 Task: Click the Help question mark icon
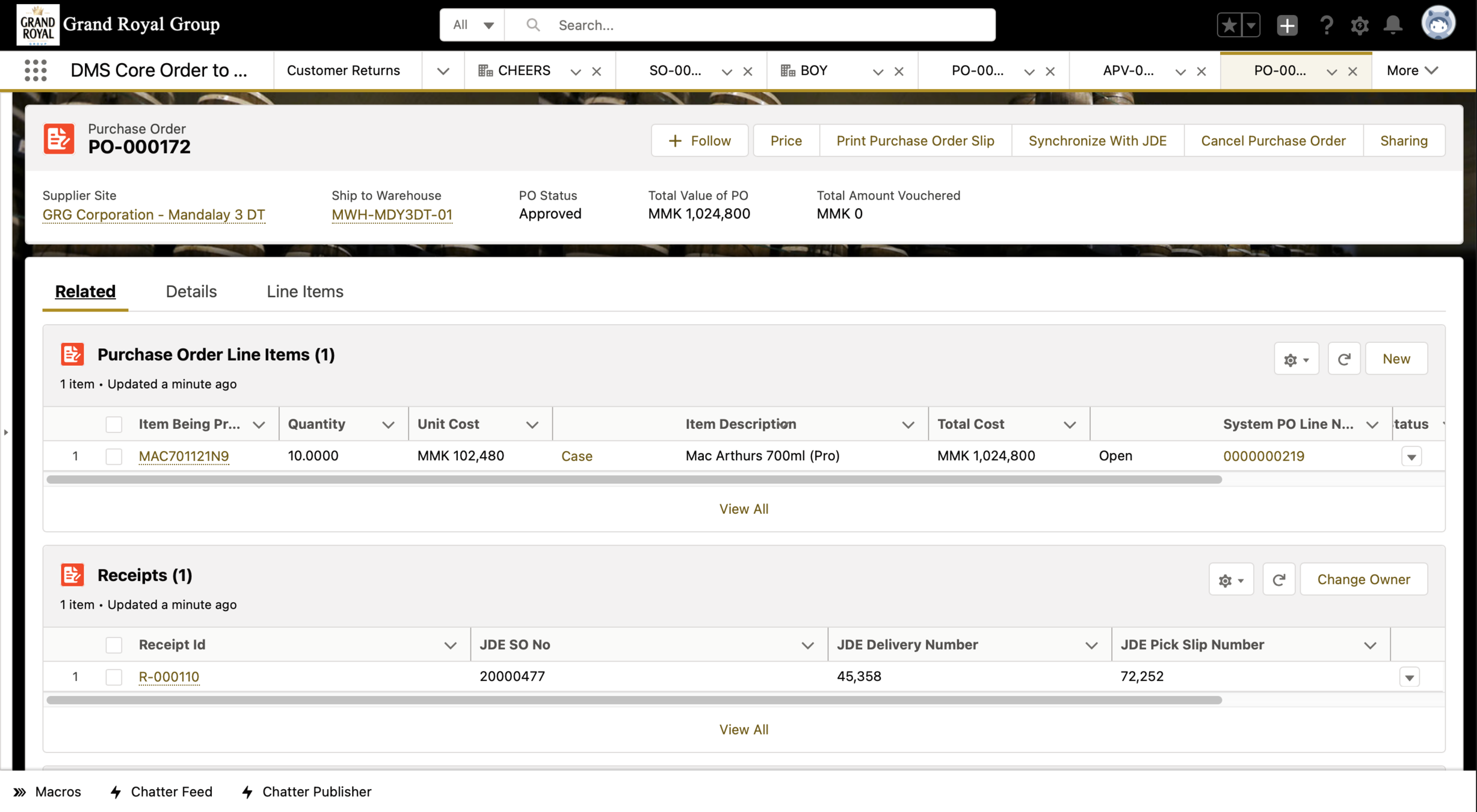(1325, 25)
